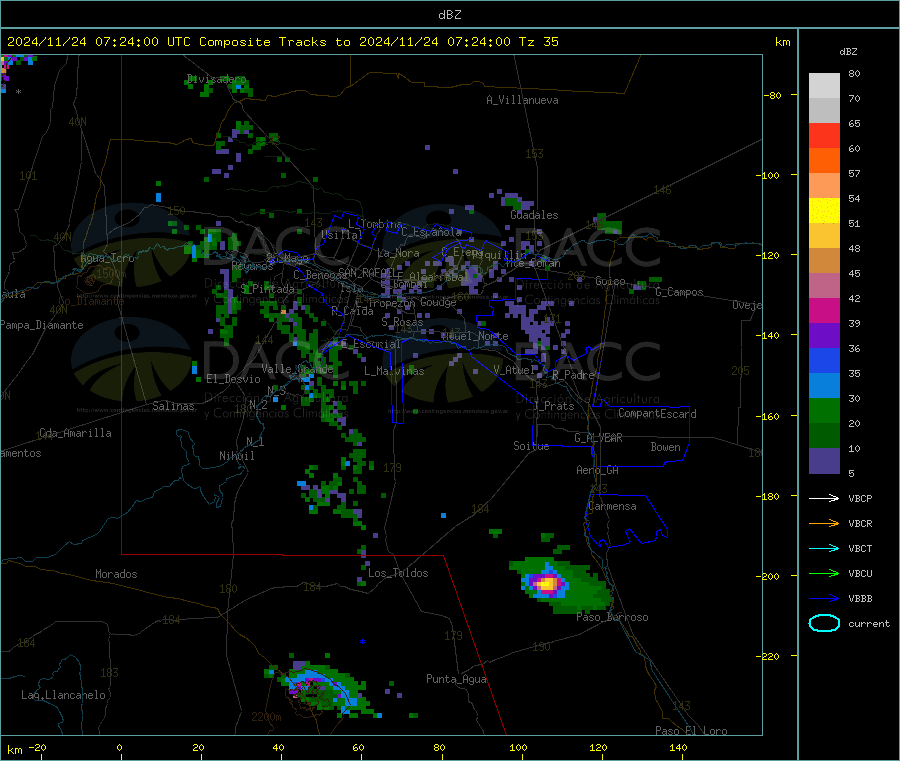Click the Goudge location label
Screen dimensions: 900x761
(438, 302)
